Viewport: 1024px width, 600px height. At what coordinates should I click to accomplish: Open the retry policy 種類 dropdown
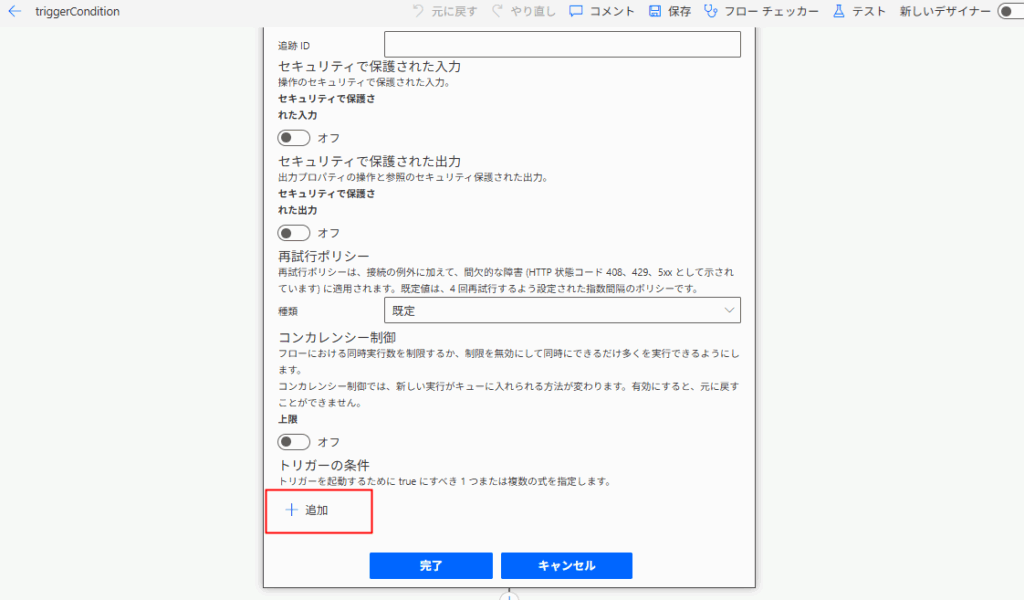(562, 310)
